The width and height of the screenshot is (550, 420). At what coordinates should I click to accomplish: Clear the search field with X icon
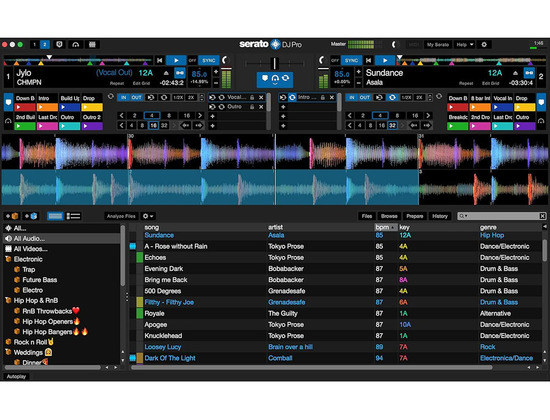[542, 216]
